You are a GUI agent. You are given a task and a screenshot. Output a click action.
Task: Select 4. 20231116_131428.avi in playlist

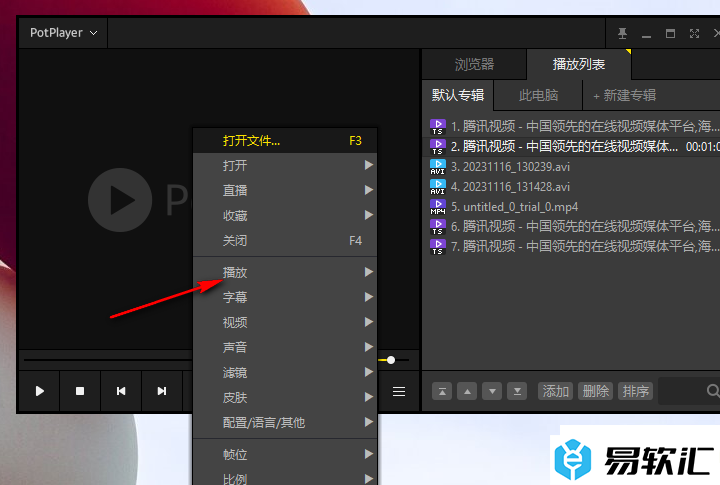571,187
